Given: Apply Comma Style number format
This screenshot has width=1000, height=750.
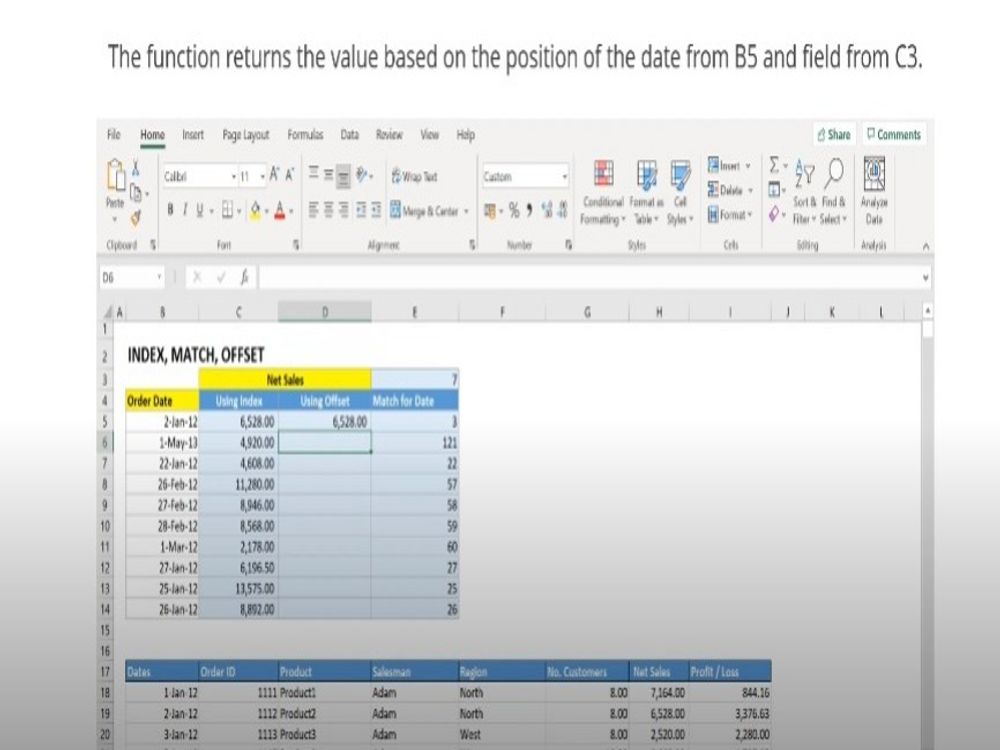Looking at the screenshot, I should (x=529, y=210).
